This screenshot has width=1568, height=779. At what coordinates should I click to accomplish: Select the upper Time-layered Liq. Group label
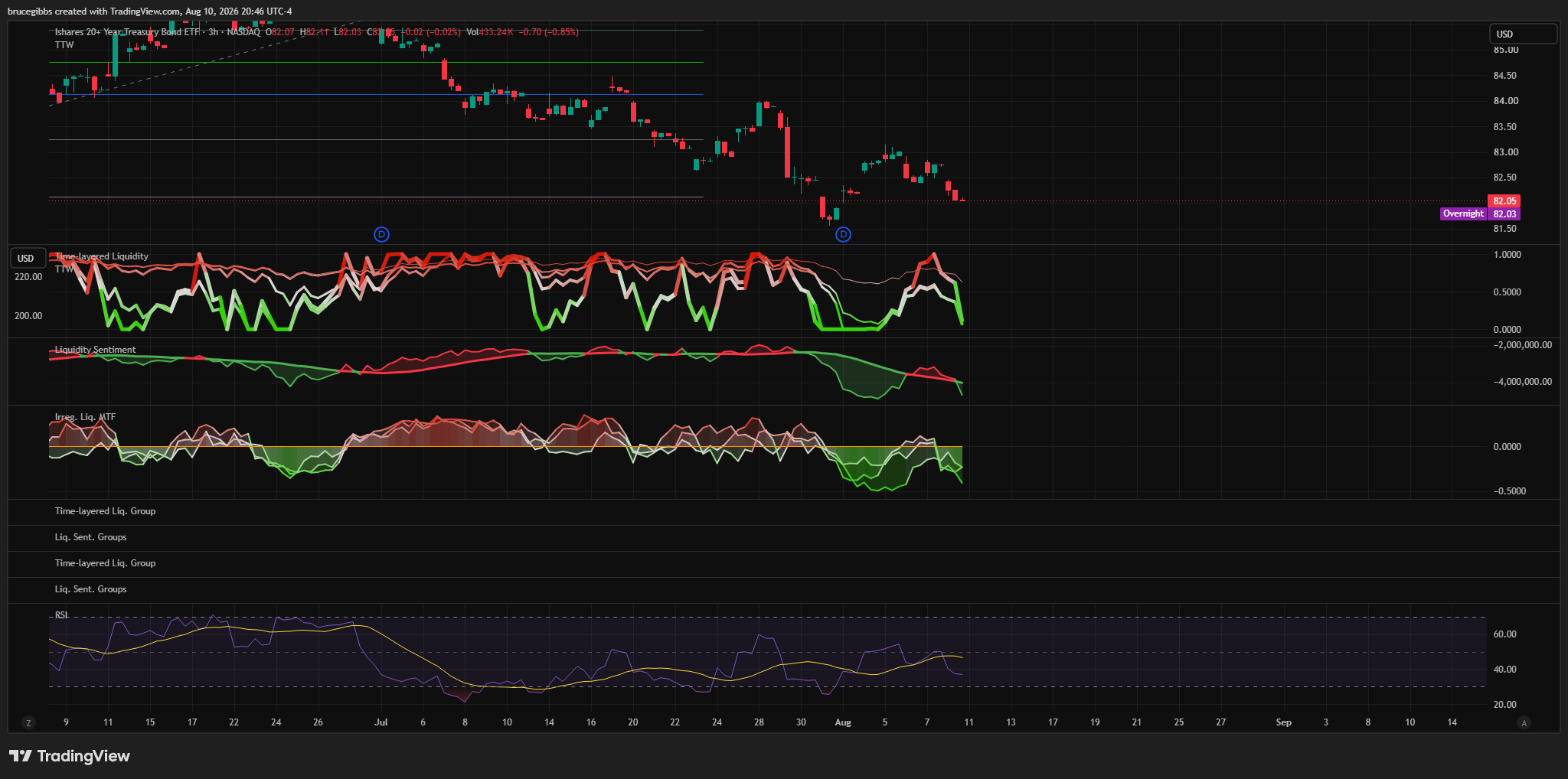tap(105, 511)
